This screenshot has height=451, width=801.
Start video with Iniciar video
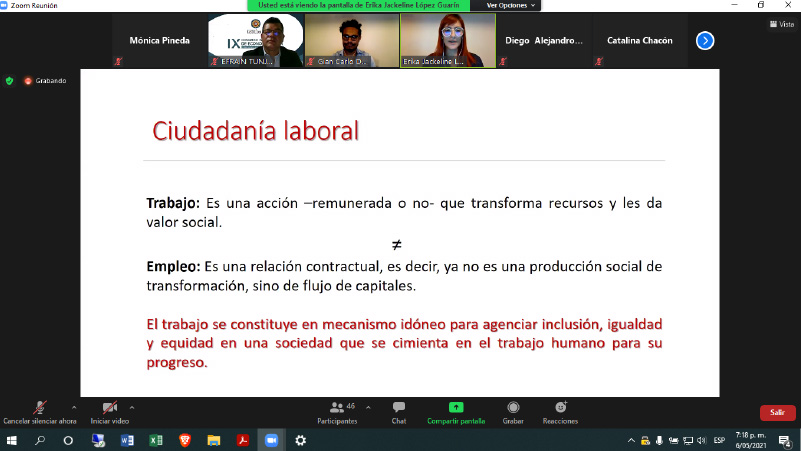coord(109,413)
